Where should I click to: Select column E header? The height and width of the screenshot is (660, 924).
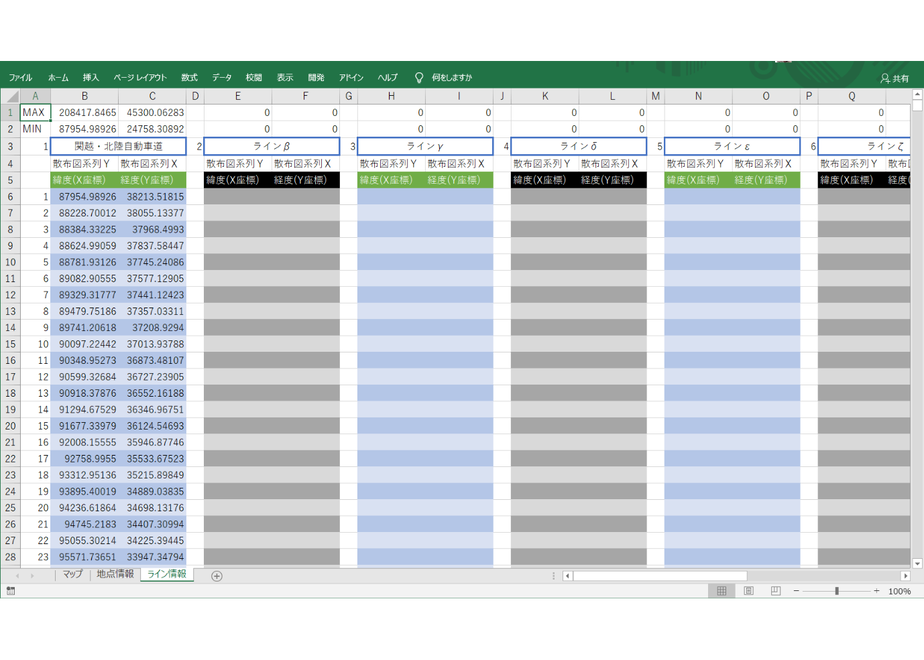tap(237, 96)
